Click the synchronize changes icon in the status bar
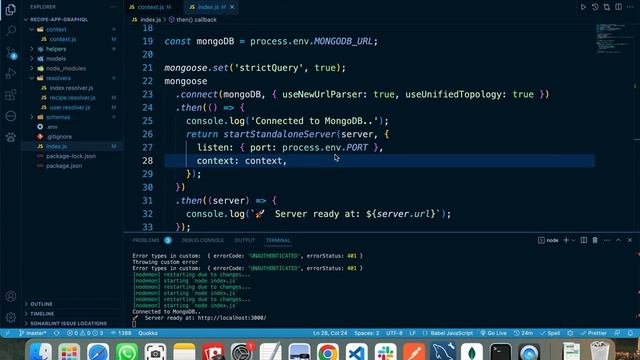Viewport: 640px width, 360px height. coord(57,333)
